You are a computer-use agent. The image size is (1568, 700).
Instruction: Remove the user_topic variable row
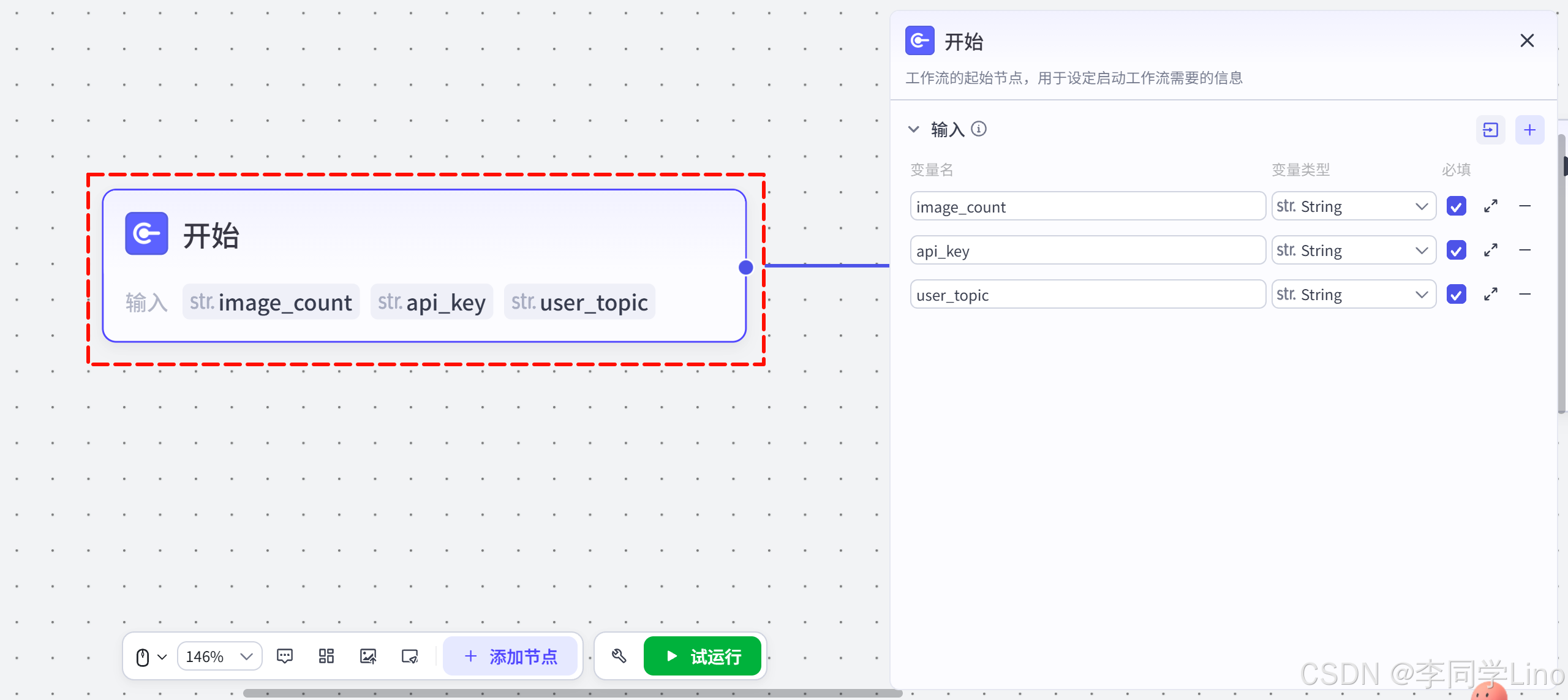tap(1525, 294)
